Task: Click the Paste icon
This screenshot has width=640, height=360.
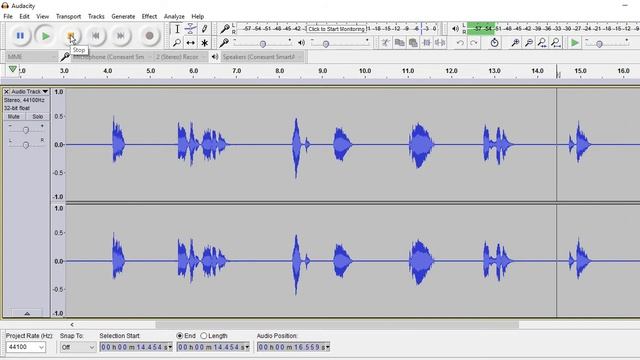Action: tap(413, 42)
